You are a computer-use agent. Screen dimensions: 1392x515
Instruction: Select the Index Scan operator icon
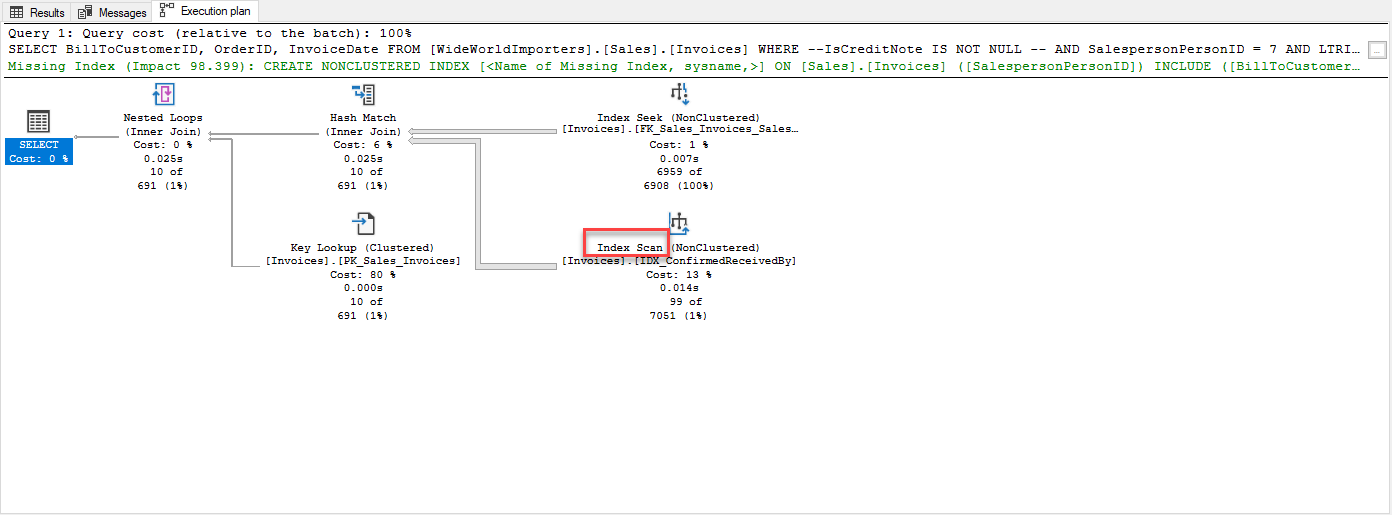tap(679, 224)
